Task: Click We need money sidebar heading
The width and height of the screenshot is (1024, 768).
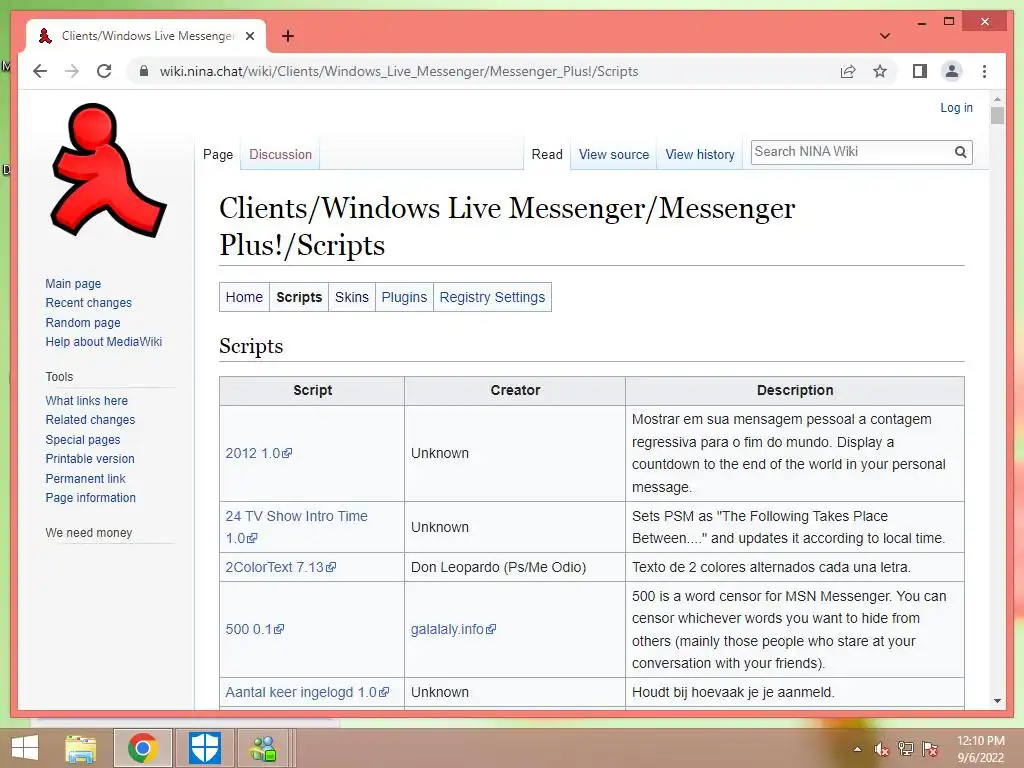Action: coord(89,533)
